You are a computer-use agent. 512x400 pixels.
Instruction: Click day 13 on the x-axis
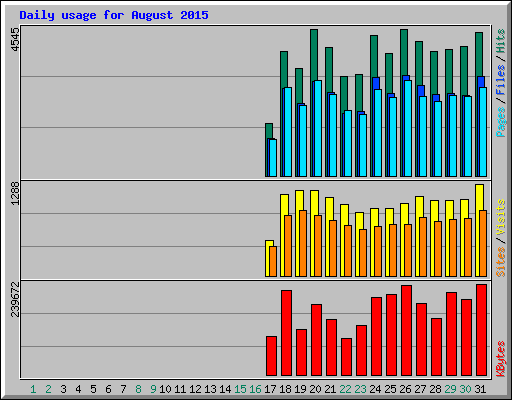[x=210, y=389]
